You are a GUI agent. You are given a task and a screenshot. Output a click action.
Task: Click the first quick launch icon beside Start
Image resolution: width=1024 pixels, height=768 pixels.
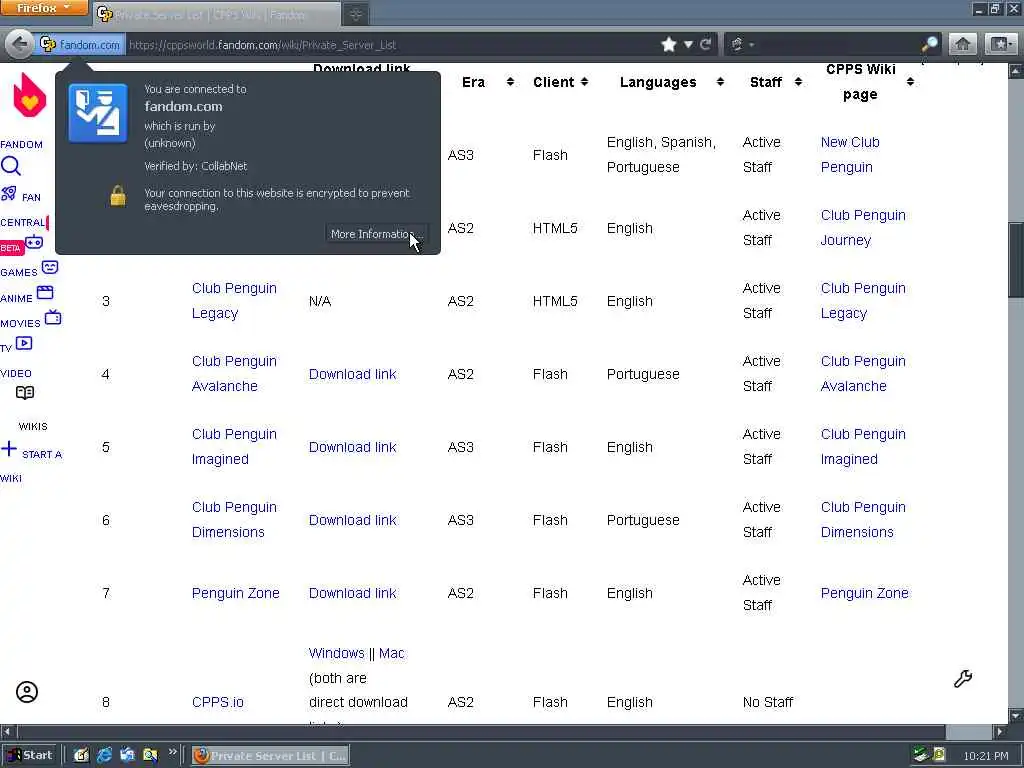[80, 756]
